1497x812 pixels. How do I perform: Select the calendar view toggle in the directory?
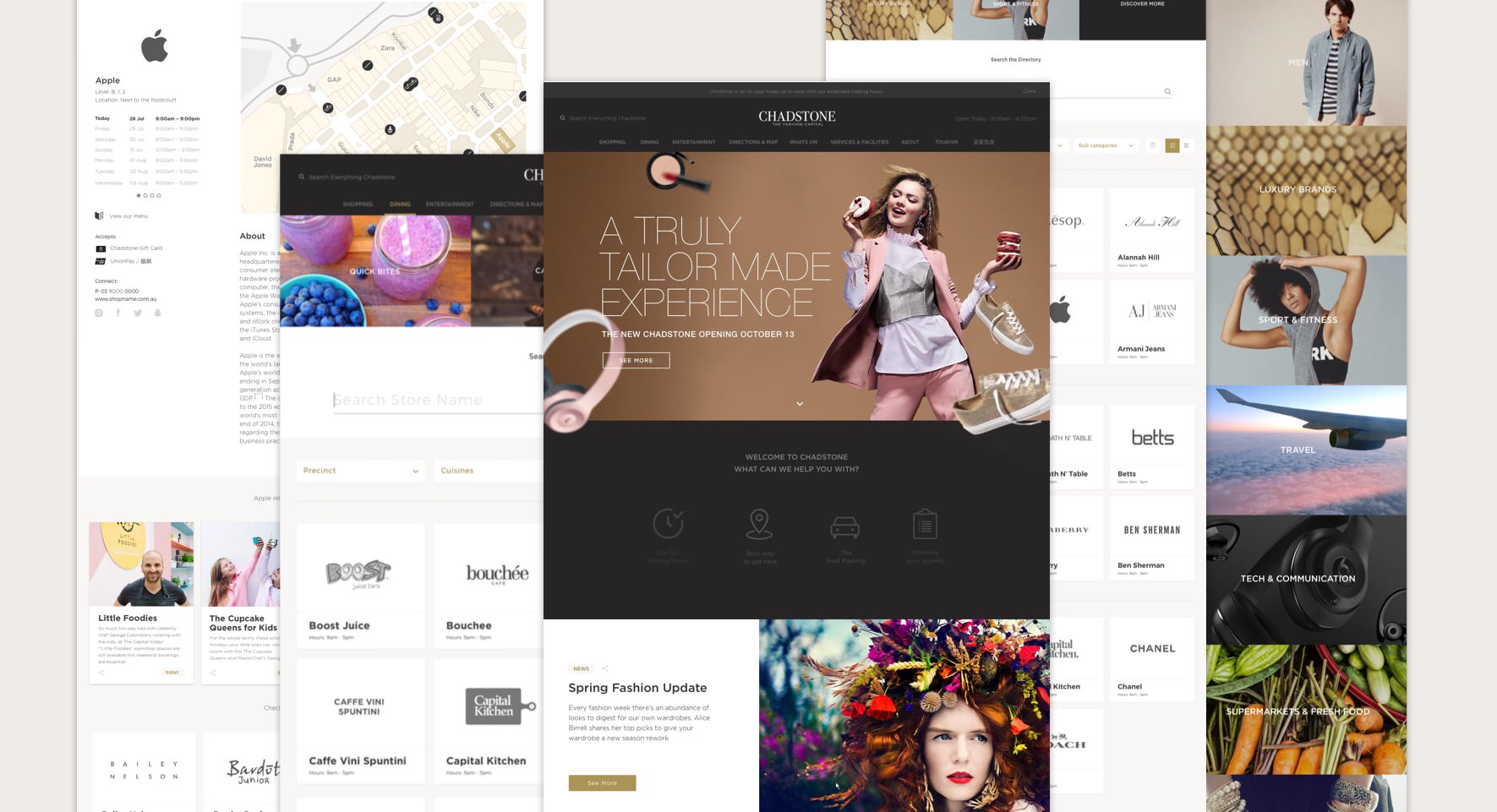[1152, 145]
